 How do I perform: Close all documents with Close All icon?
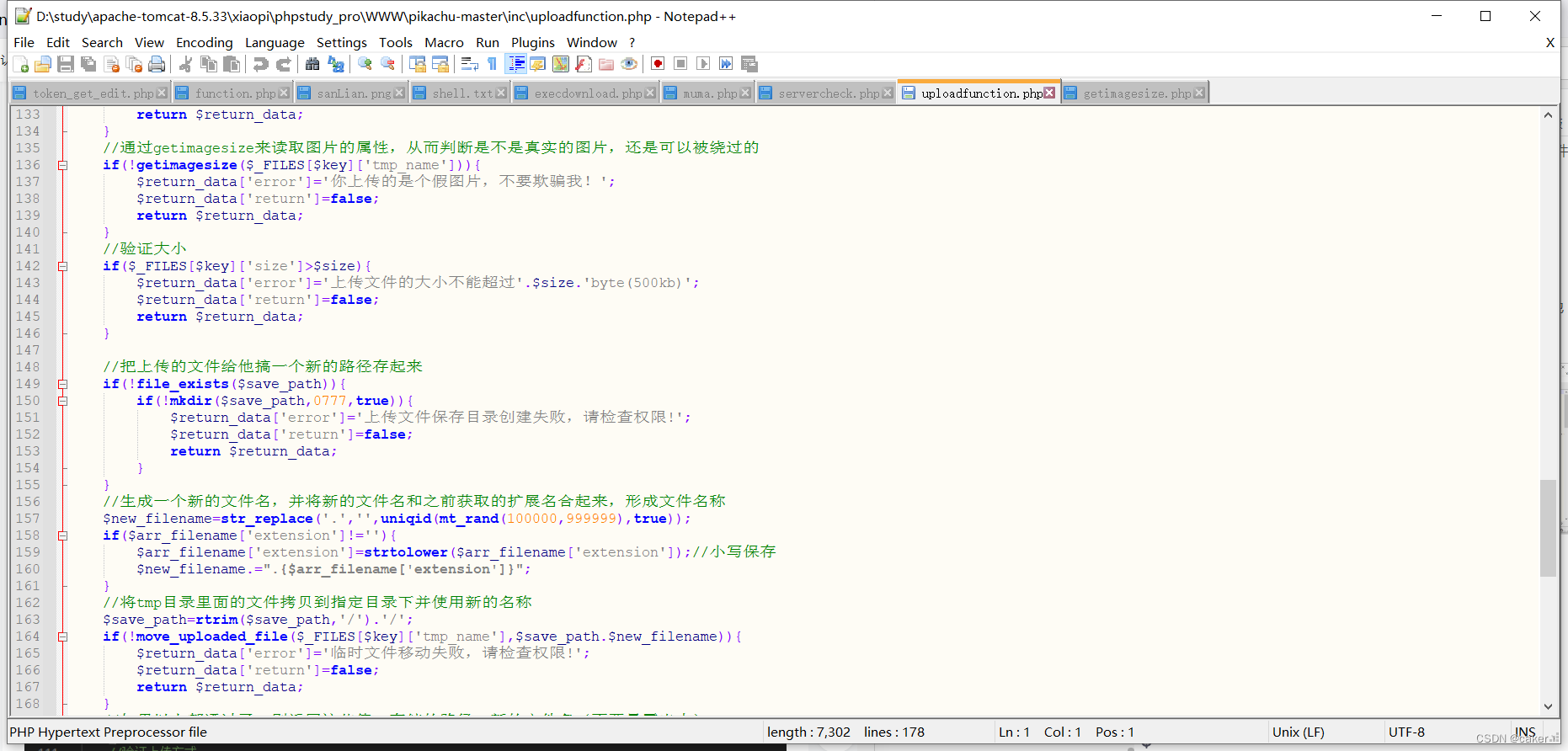tap(134, 64)
